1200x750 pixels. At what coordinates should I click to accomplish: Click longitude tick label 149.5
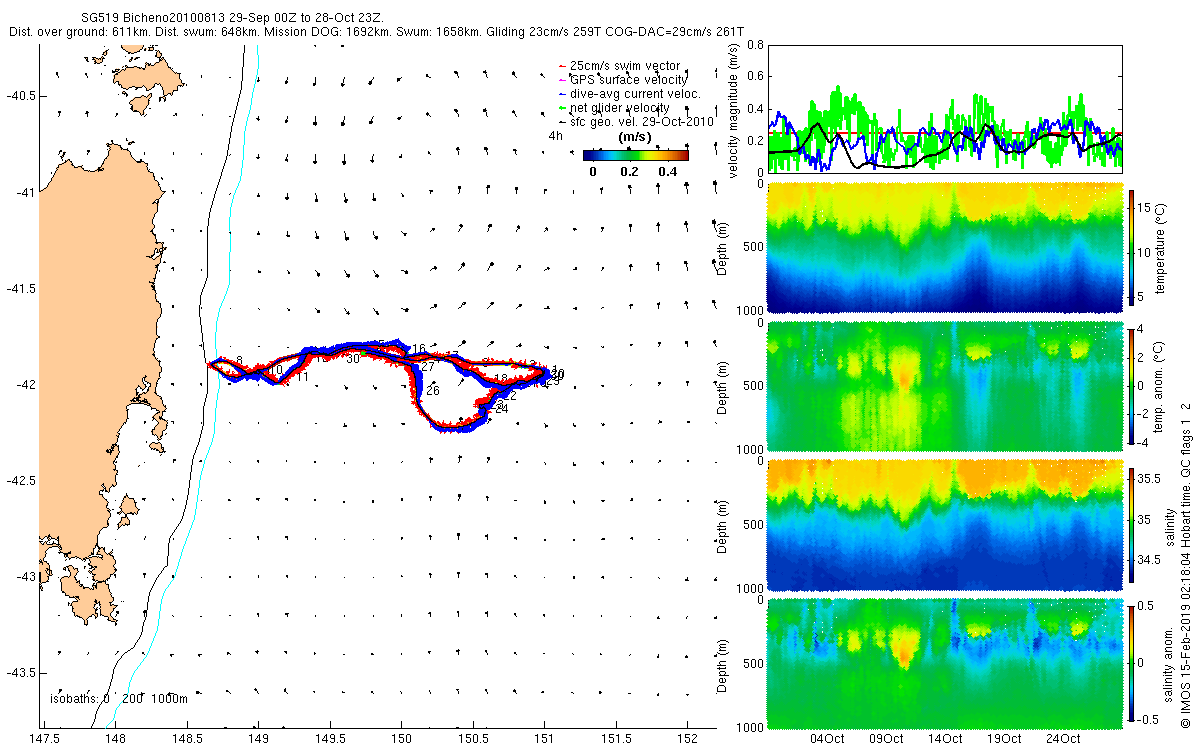(x=330, y=738)
